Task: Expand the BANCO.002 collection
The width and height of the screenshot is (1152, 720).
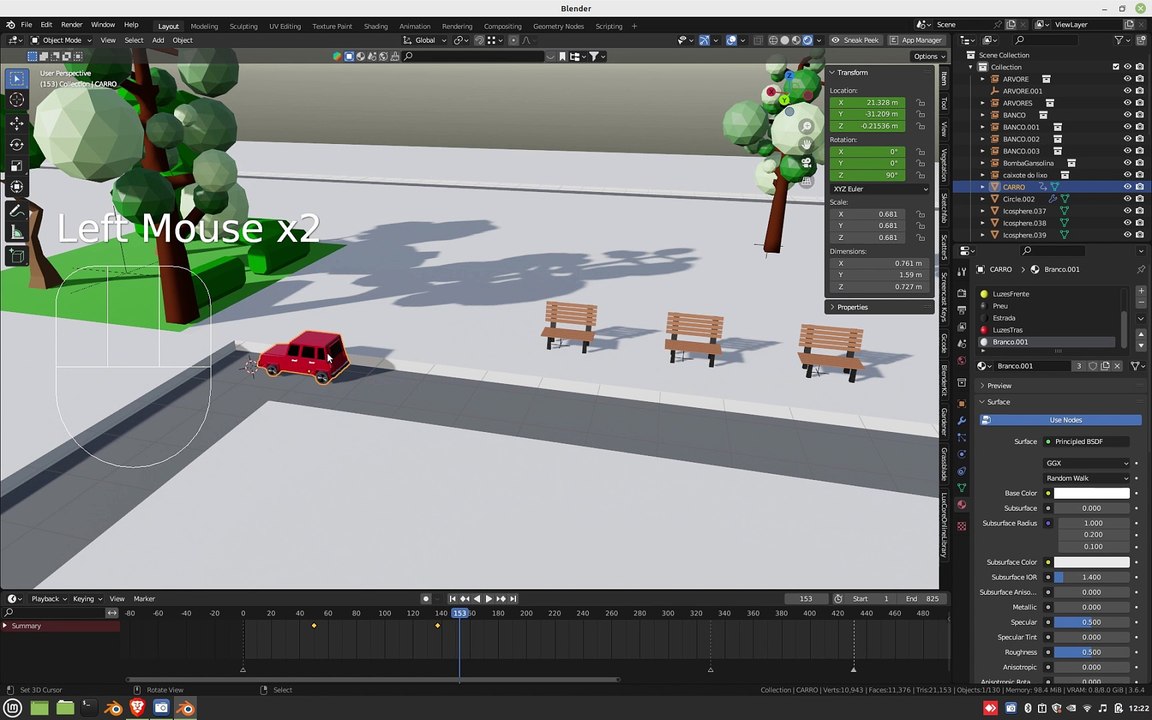Action: pyautogui.click(x=982, y=139)
